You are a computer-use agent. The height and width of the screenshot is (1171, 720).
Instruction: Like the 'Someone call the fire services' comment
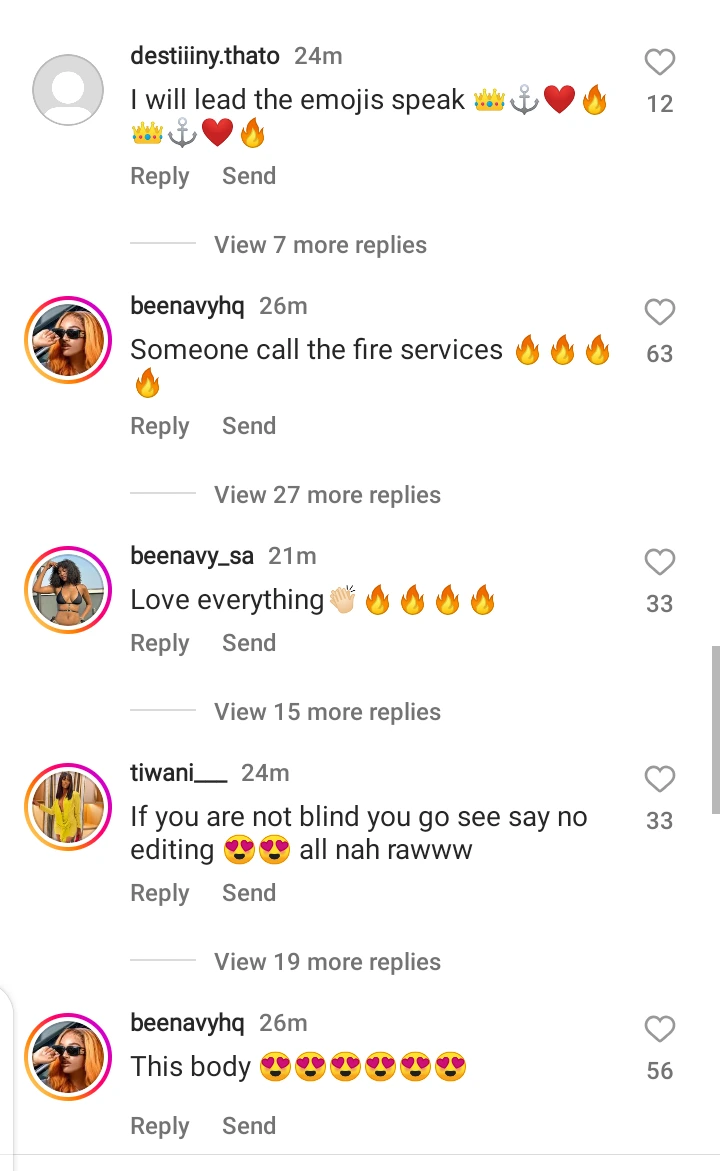pyautogui.click(x=659, y=313)
